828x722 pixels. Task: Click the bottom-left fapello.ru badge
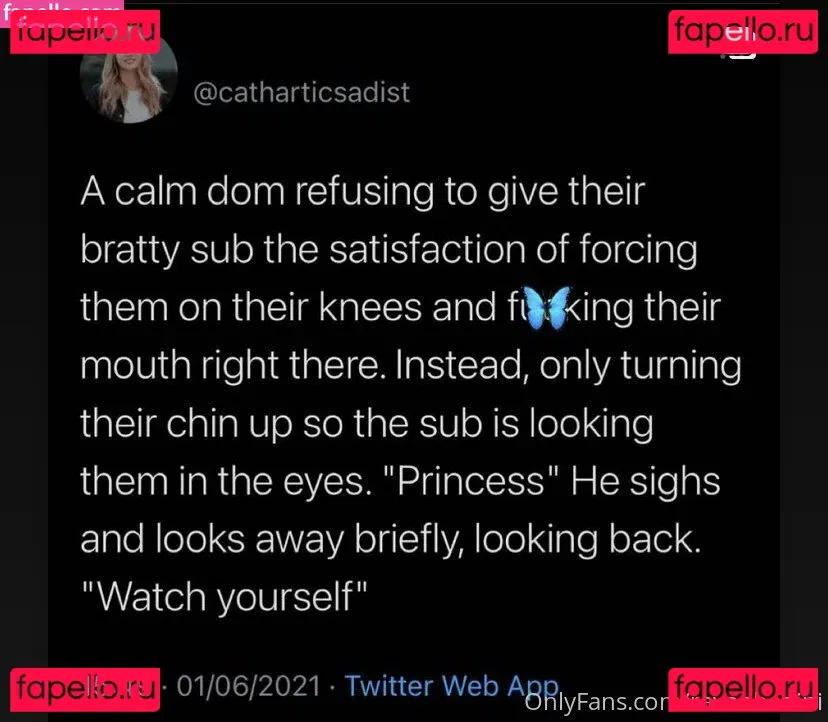tap(85, 689)
